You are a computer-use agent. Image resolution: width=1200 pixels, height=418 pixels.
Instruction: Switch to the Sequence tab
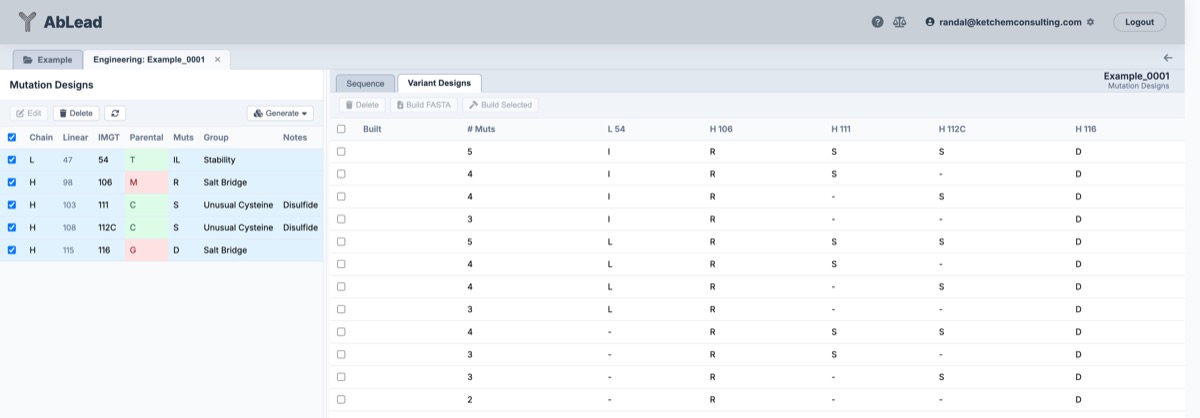[365, 83]
